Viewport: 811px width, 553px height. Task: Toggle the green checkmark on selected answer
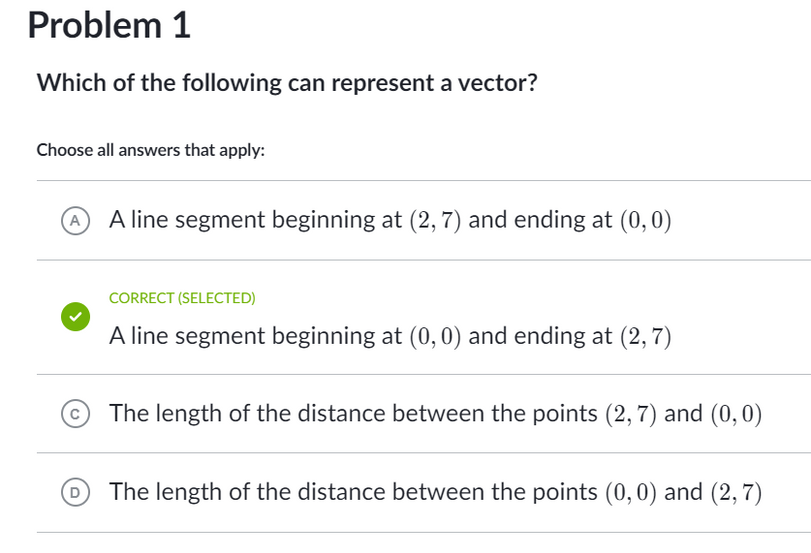tap(76, 317)
